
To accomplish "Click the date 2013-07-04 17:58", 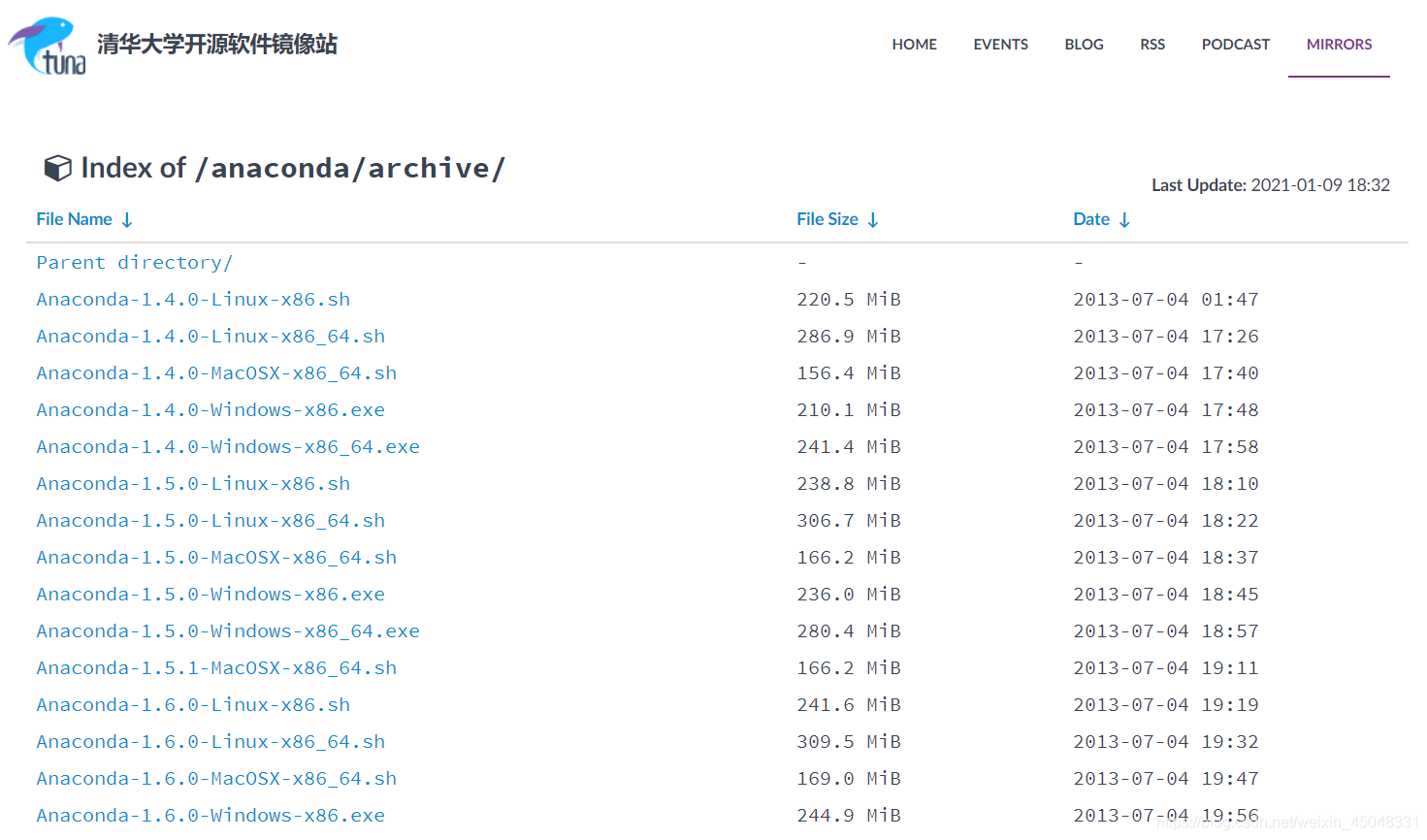I will [1166, 447].
